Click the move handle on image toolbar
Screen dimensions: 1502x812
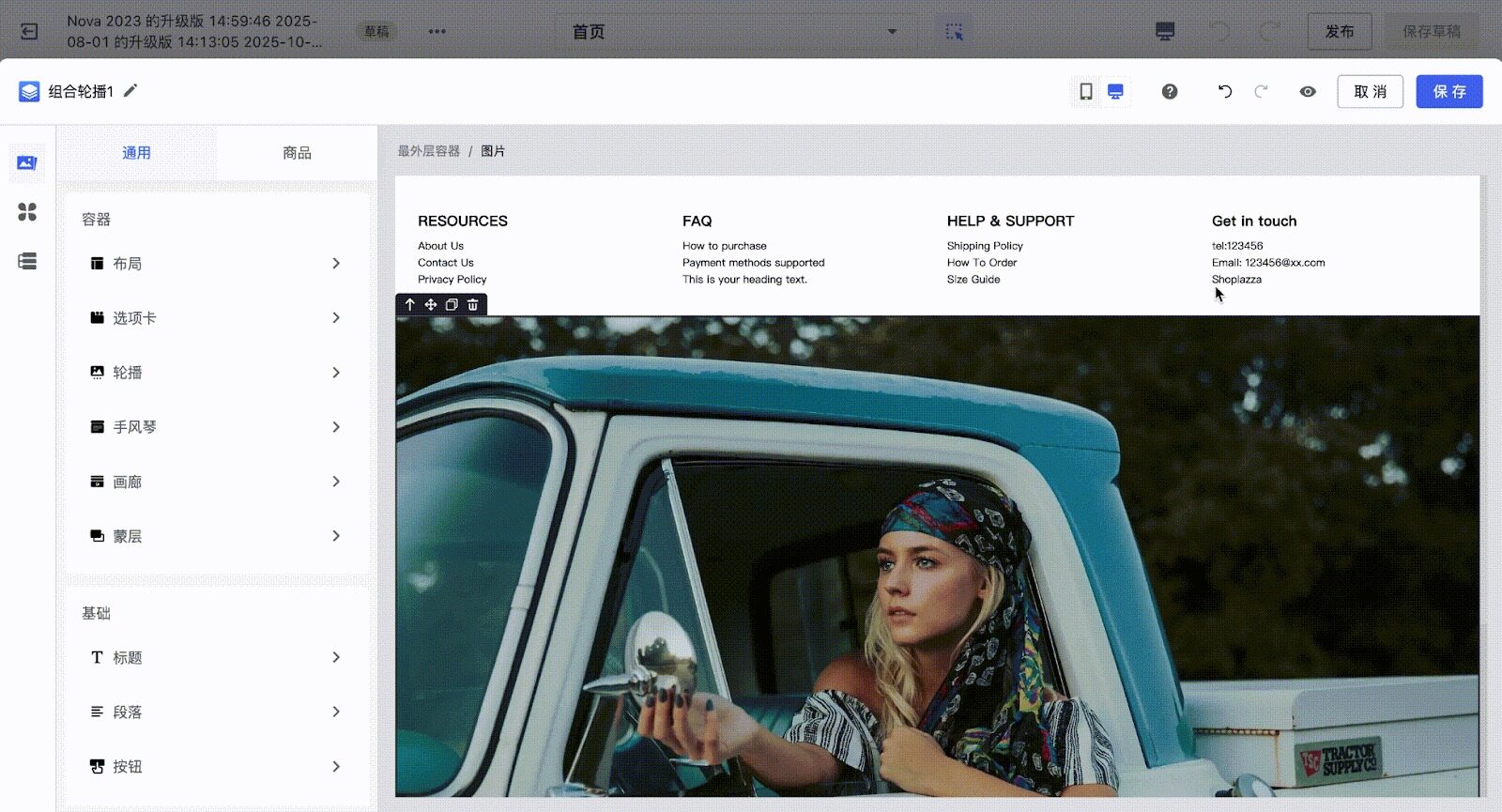coord(431,304)
